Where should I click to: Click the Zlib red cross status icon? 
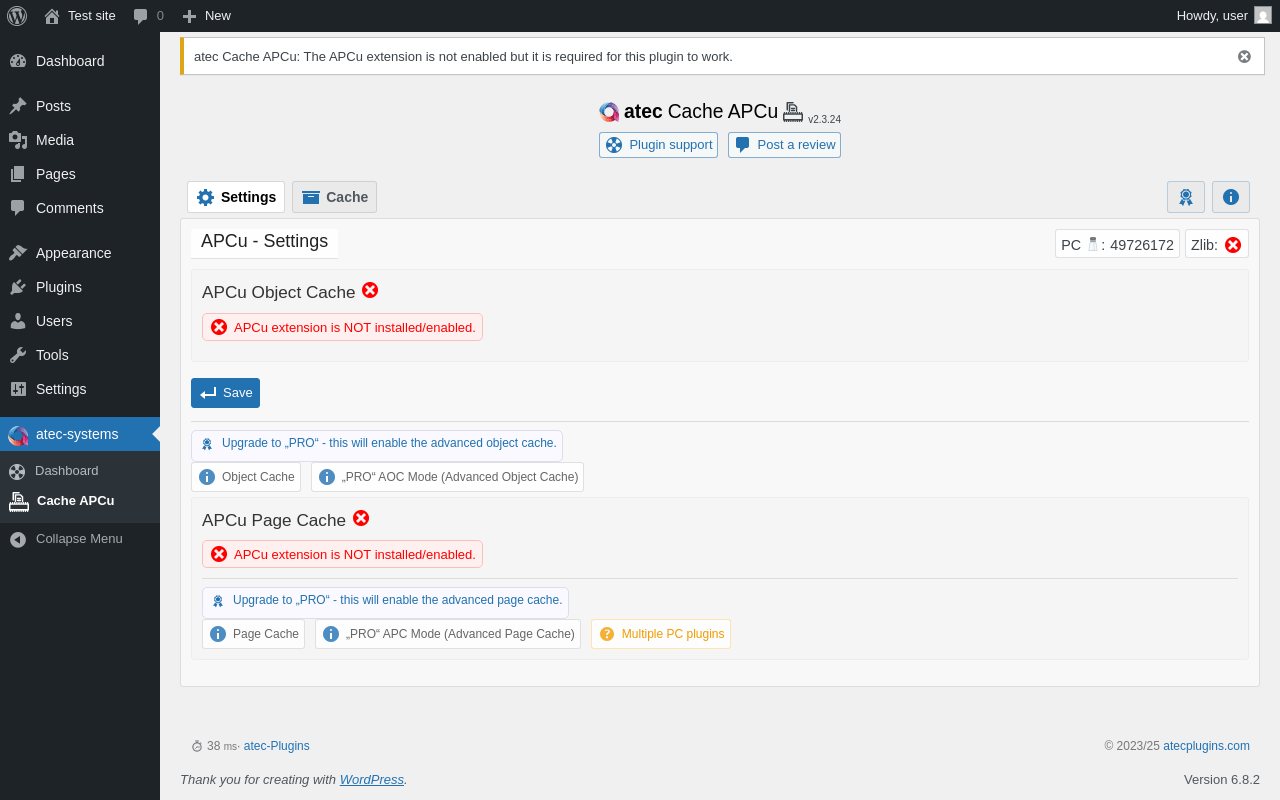[x=1233, y=245]
